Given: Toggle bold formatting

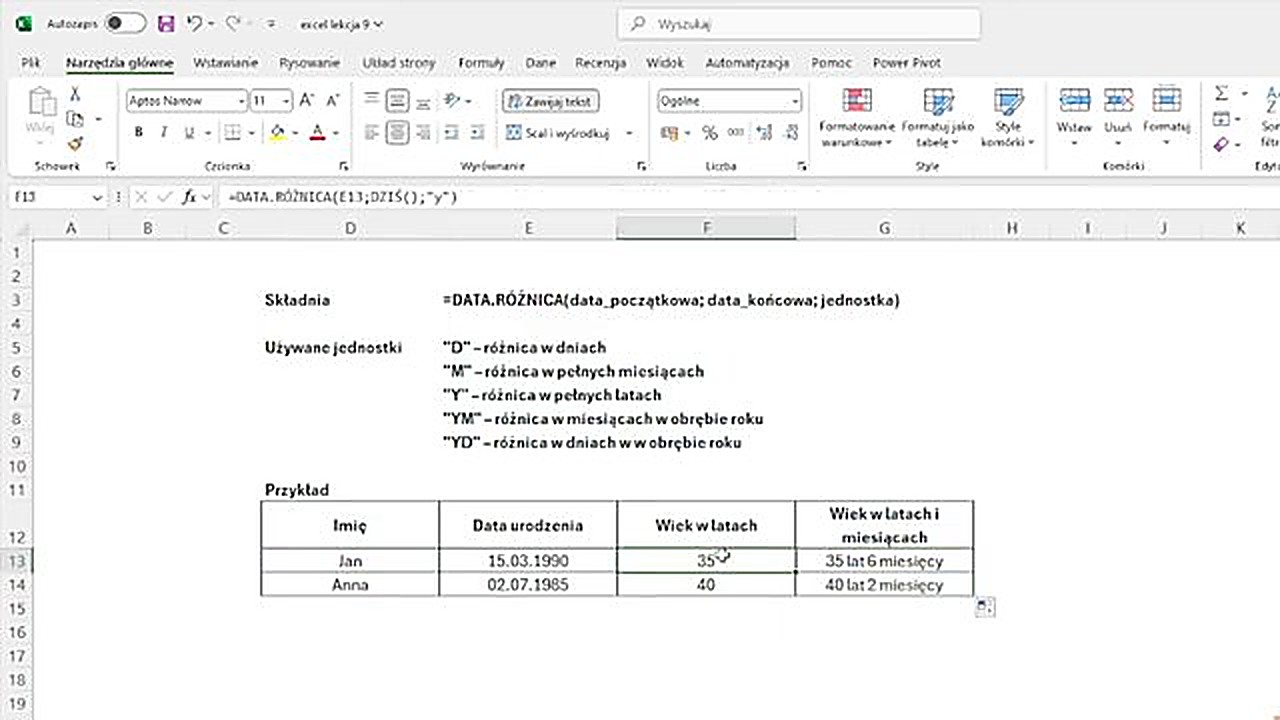Looking at the screenshot, I should coord(138,132).
